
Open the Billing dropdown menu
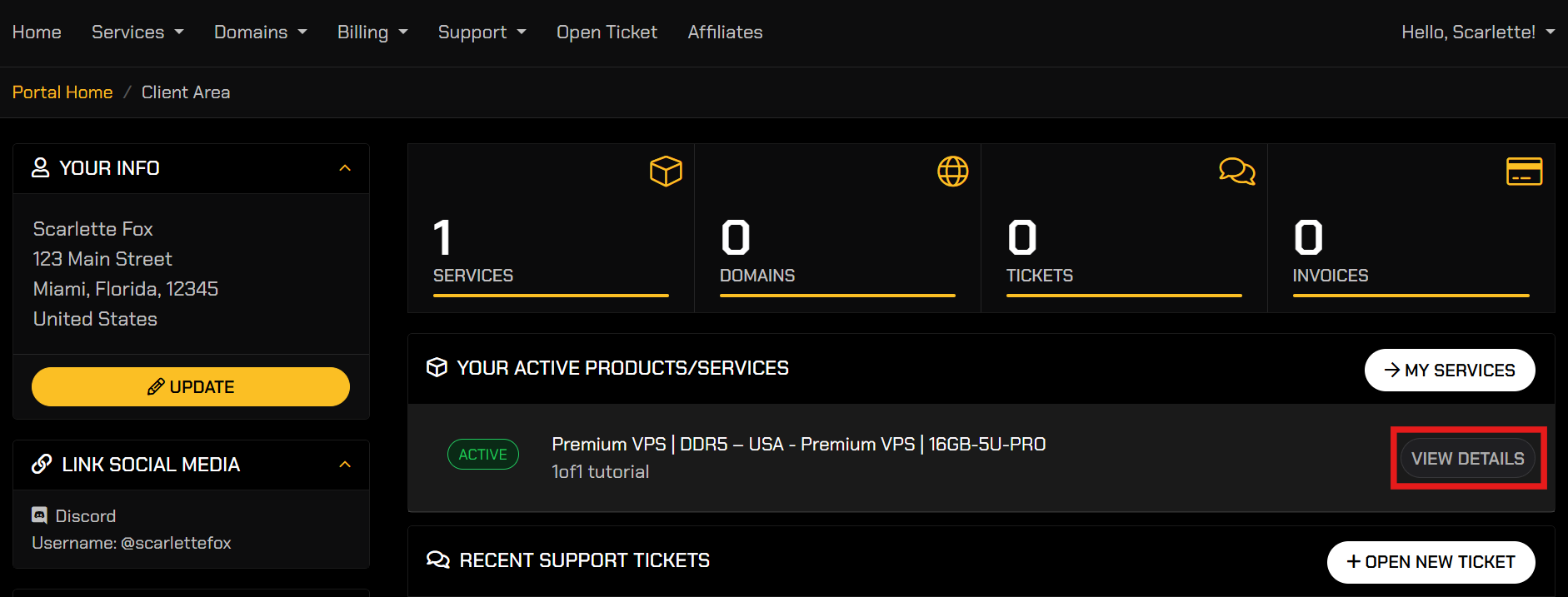pyautogui.click(x=372, y=32)
